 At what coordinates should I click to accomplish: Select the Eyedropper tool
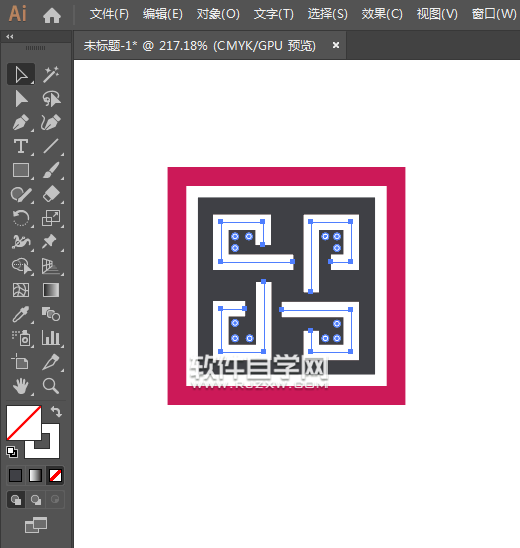[21, 314]
